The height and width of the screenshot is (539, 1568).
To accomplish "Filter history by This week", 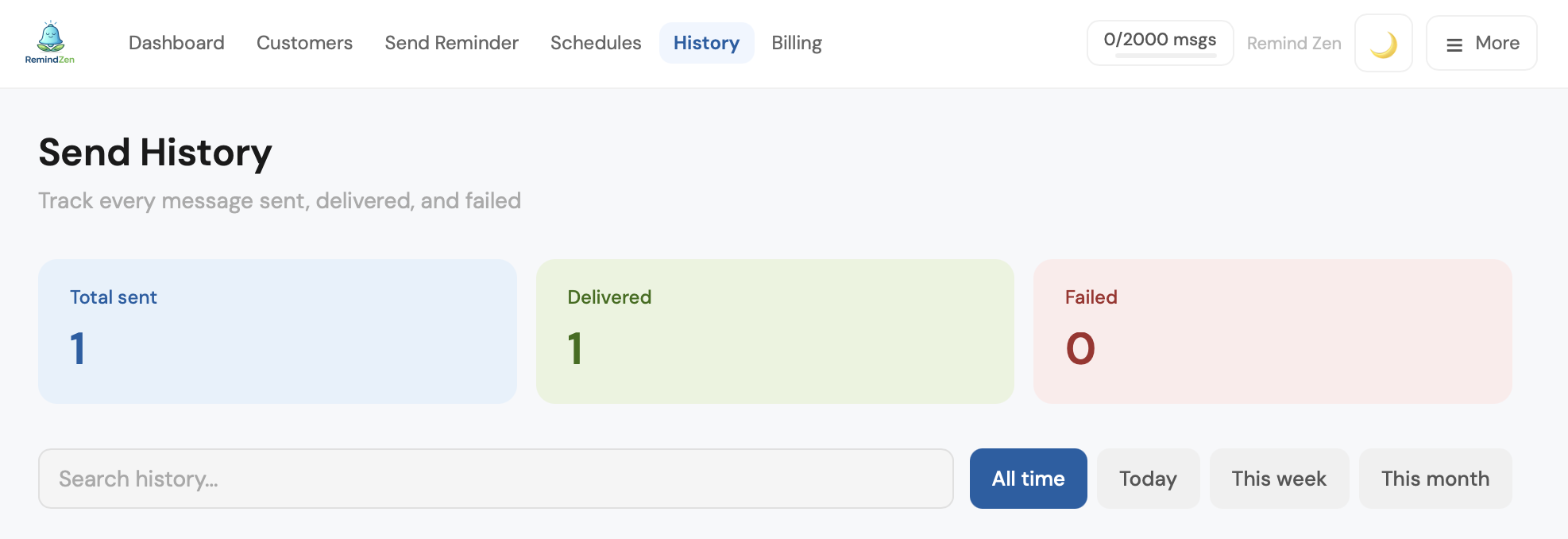I will click(x=1279, y=479).
